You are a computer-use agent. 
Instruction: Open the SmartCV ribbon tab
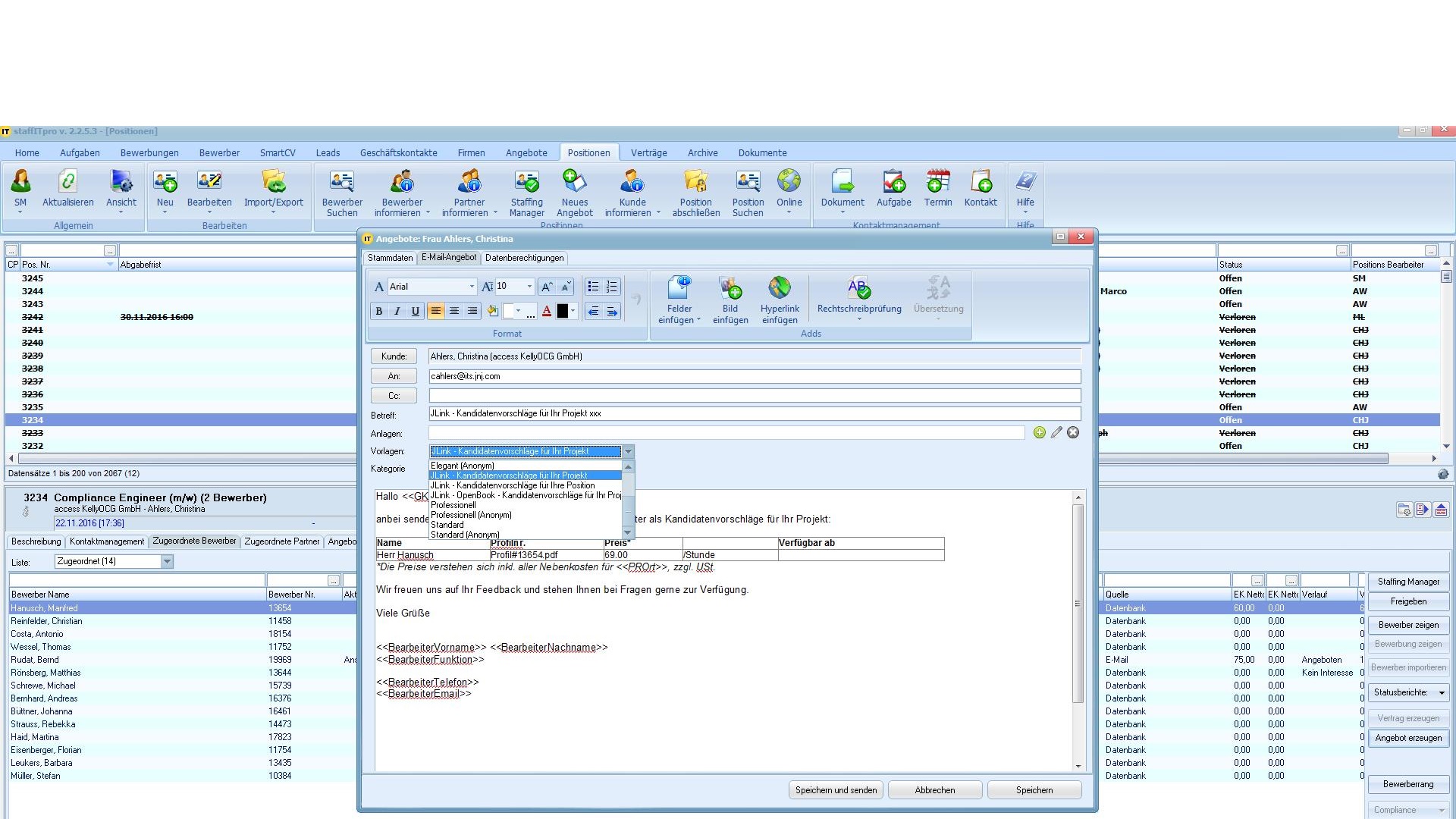pyautogui.click(x=278, y=152)
